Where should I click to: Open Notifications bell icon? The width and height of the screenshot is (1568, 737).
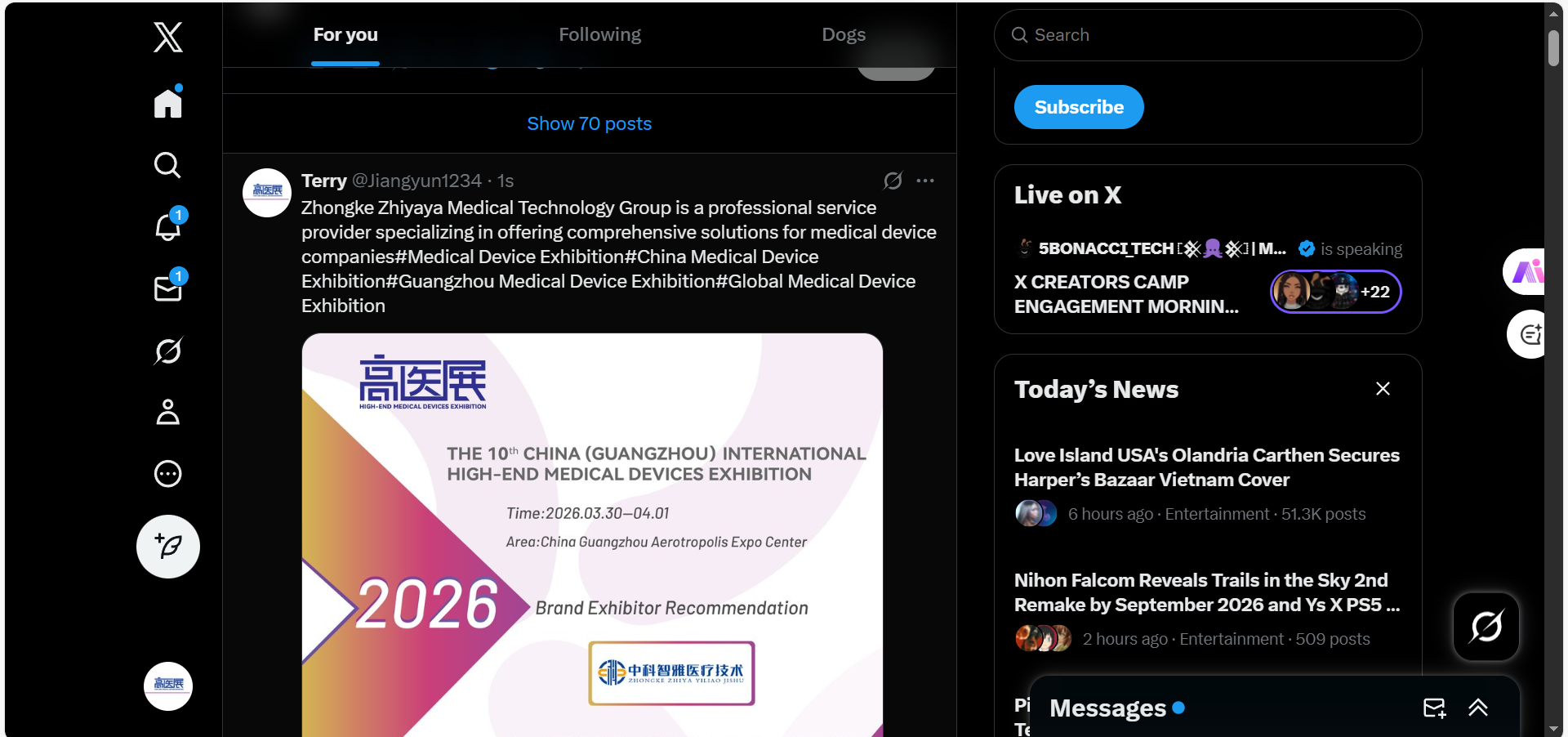click(x=168, y=227)
